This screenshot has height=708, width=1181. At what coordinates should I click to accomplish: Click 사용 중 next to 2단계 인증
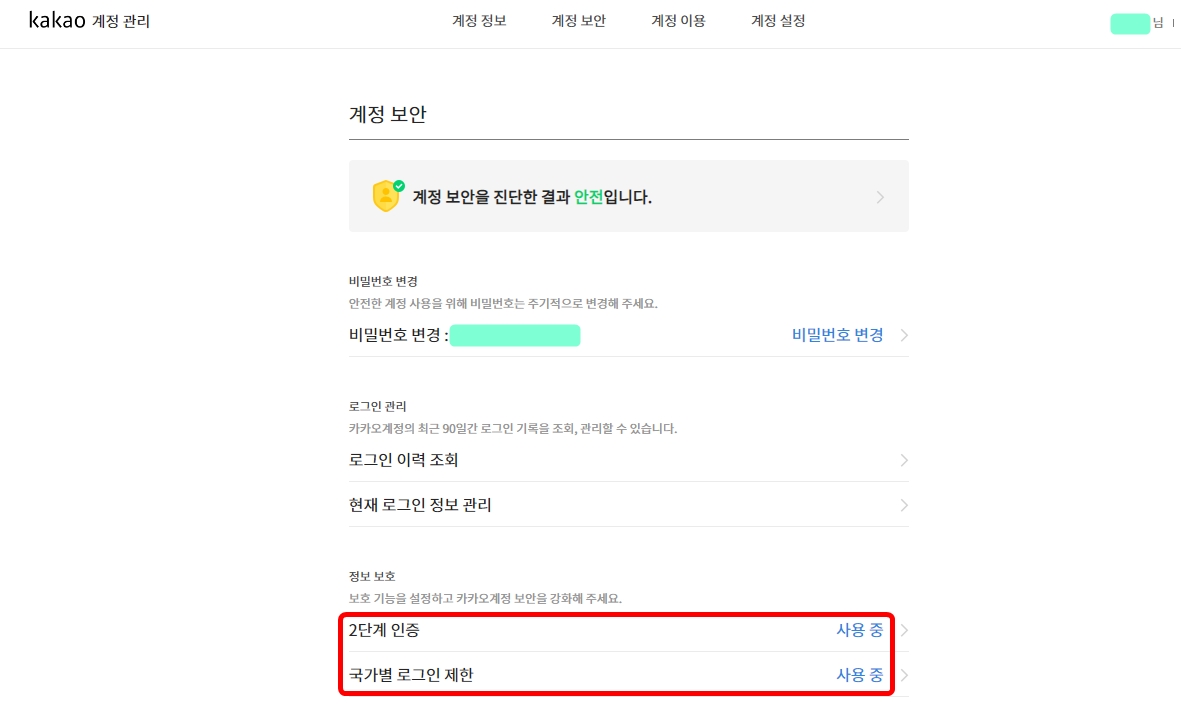[x=858, y=630]
